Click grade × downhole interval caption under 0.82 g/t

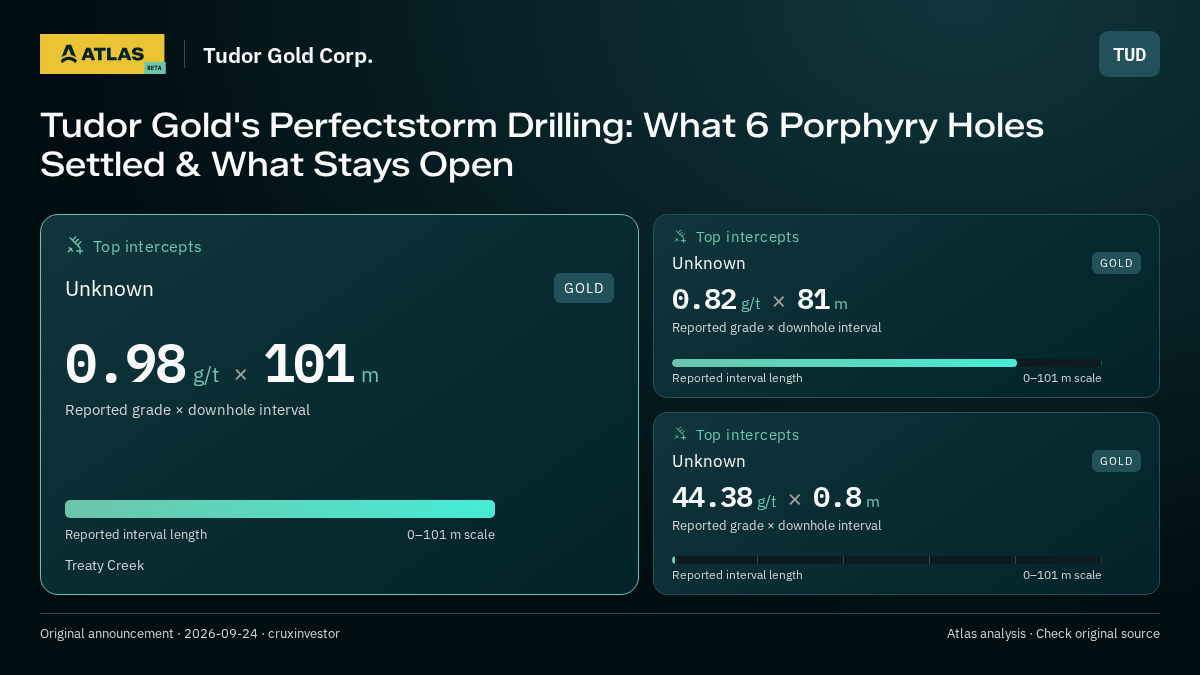[x=777, y=328]
